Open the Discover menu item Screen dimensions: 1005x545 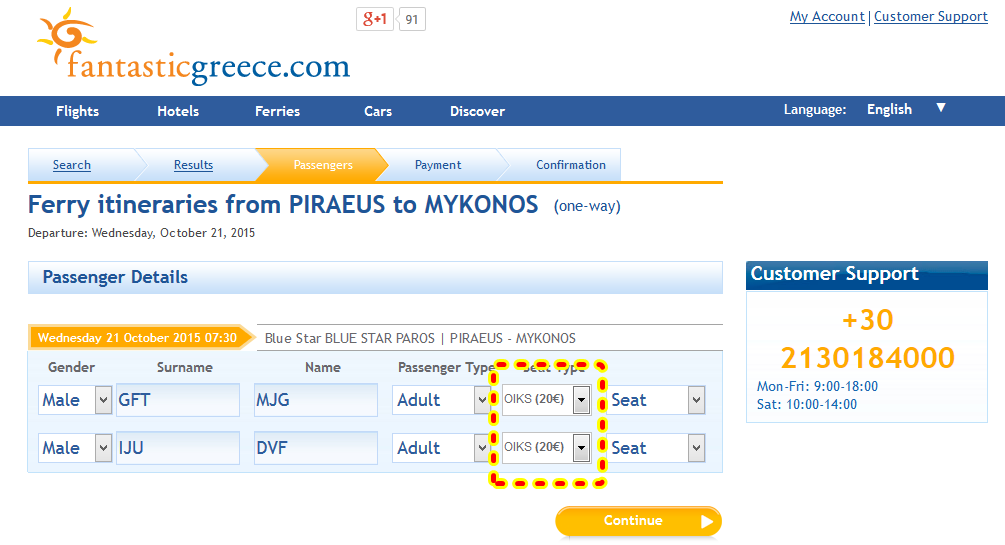(478, 111)
